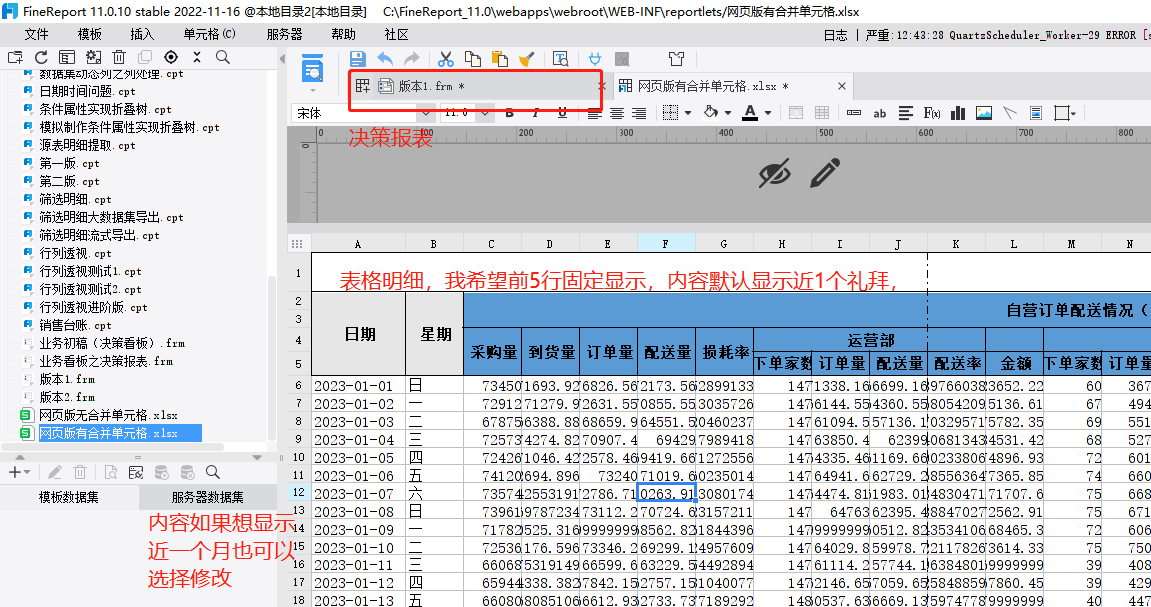Insert formula using the F(x) icon
Viewport: 1151px width, 607px height.
coord(932,113)
